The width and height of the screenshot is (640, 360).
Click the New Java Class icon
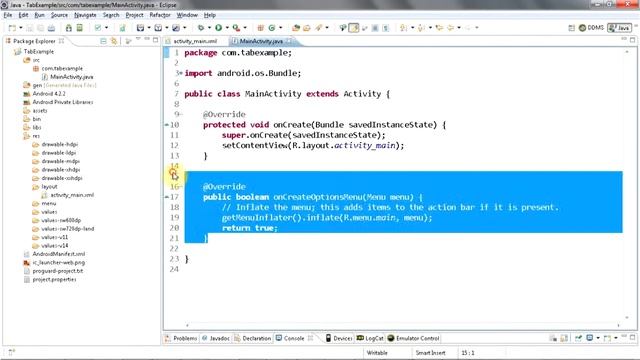pos(272,28)
